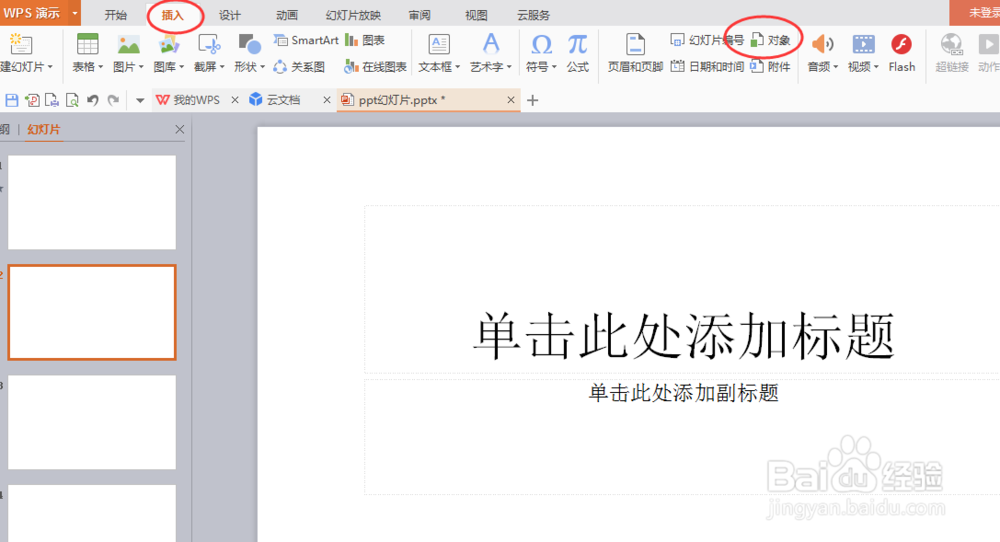Screen dimensions: 1000x542
Task: Insert an 在线图表 online chart
Action: click(376, 66)
